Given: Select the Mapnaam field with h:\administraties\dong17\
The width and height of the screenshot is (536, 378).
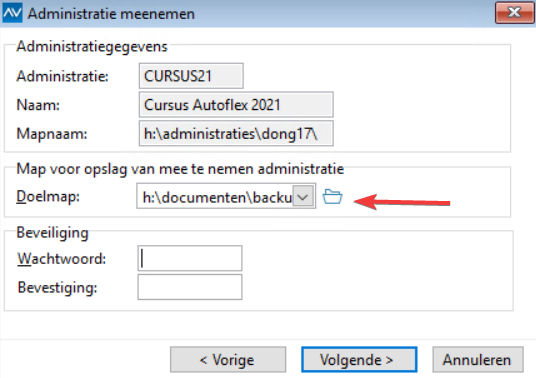Looking at the screenshot, I should [236, 133].
